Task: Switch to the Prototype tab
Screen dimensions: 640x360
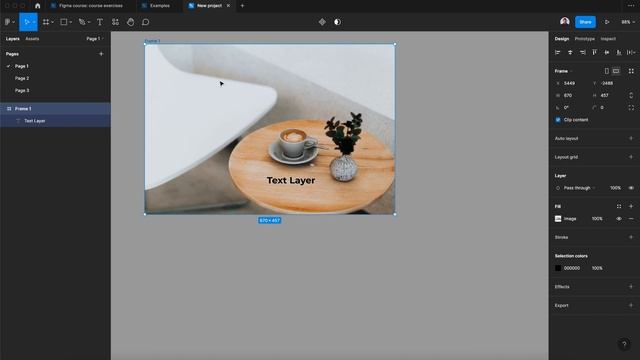Action: pyautogui.click(x=584, y=39)
